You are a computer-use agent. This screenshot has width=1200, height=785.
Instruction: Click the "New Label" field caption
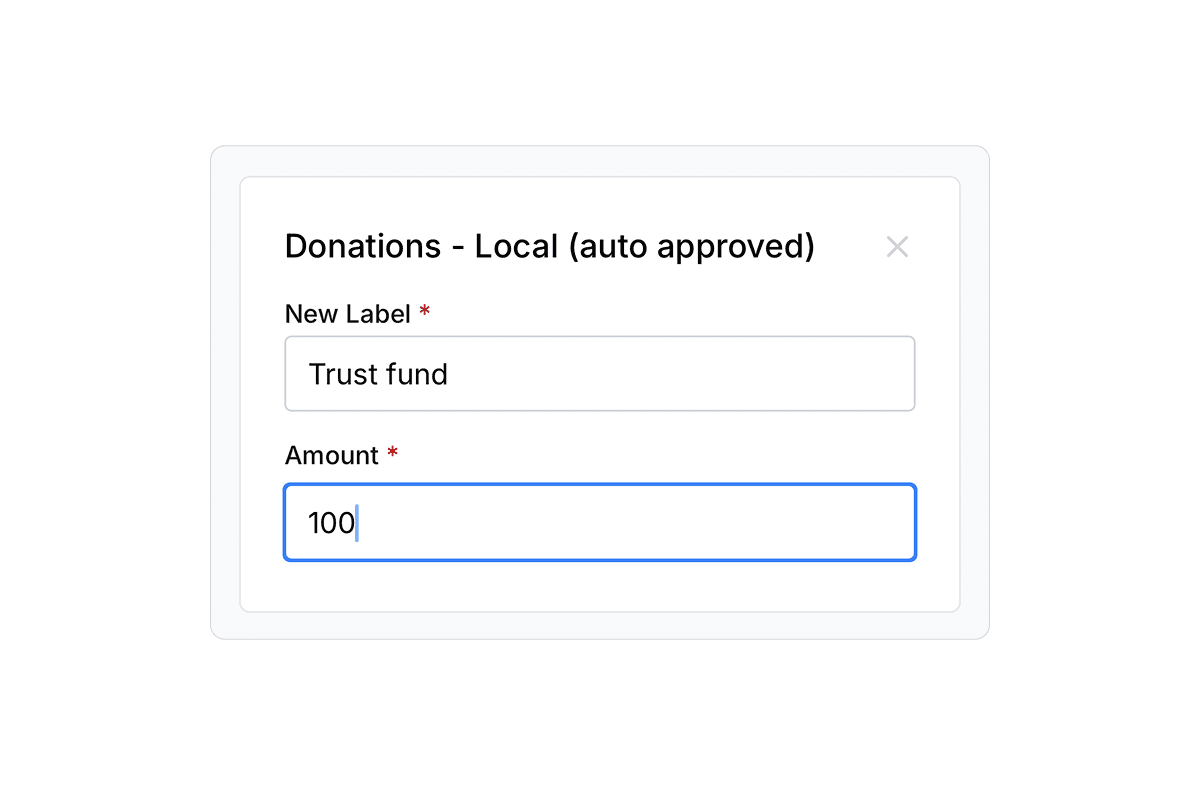pos(347,314)
